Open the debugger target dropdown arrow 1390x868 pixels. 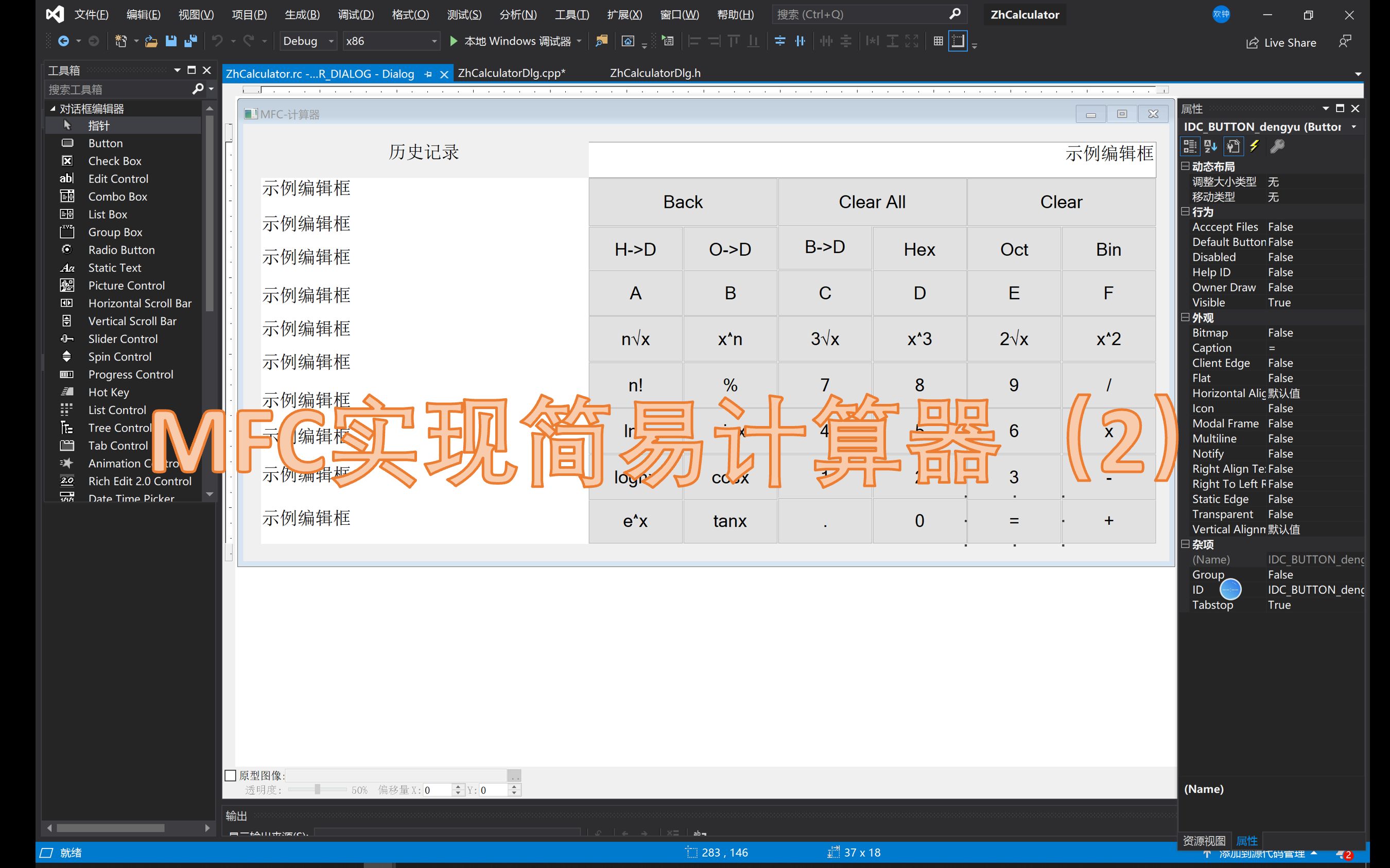pos(579,41)
